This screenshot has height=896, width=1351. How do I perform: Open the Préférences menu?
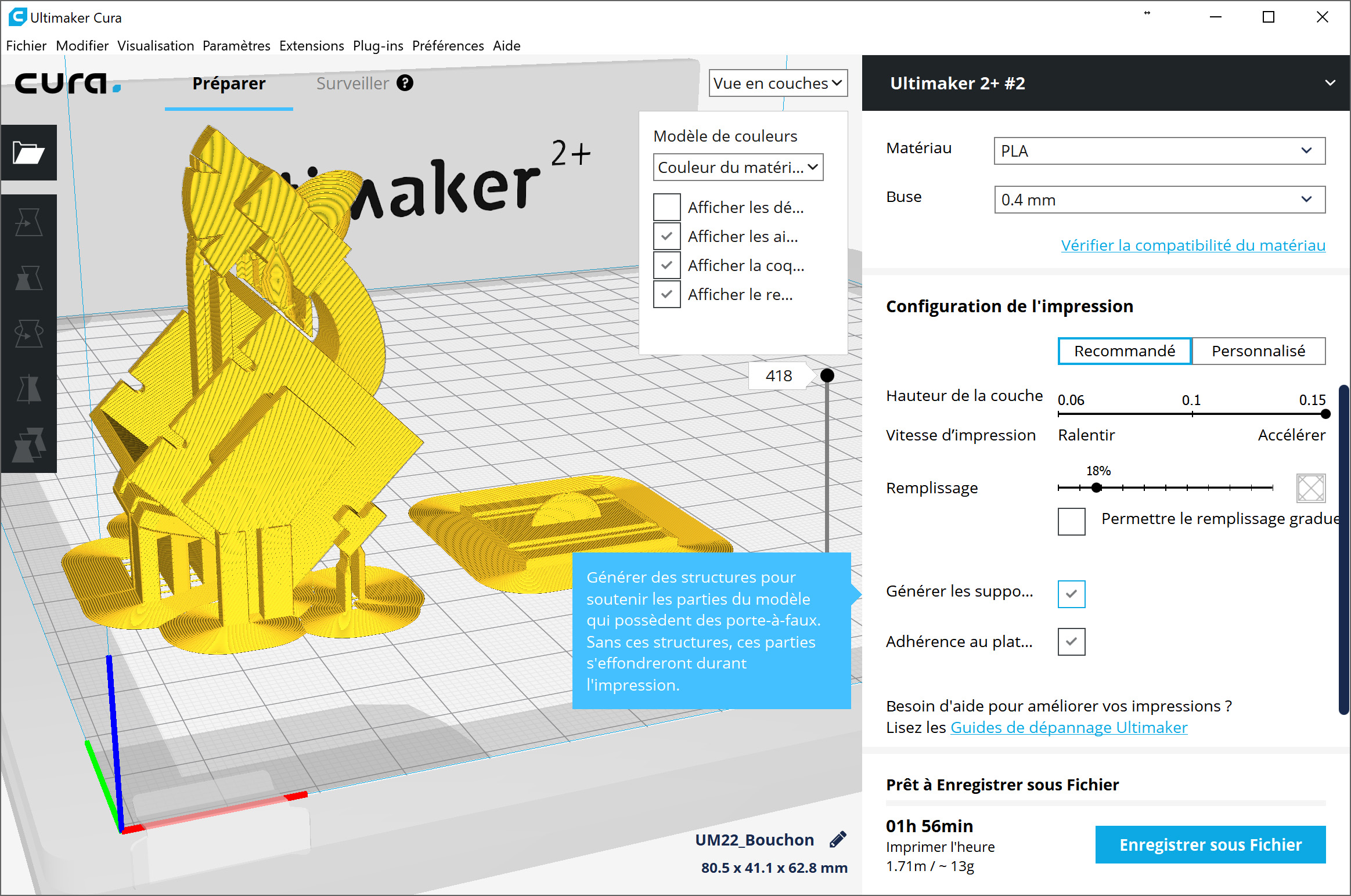(448, 45)
